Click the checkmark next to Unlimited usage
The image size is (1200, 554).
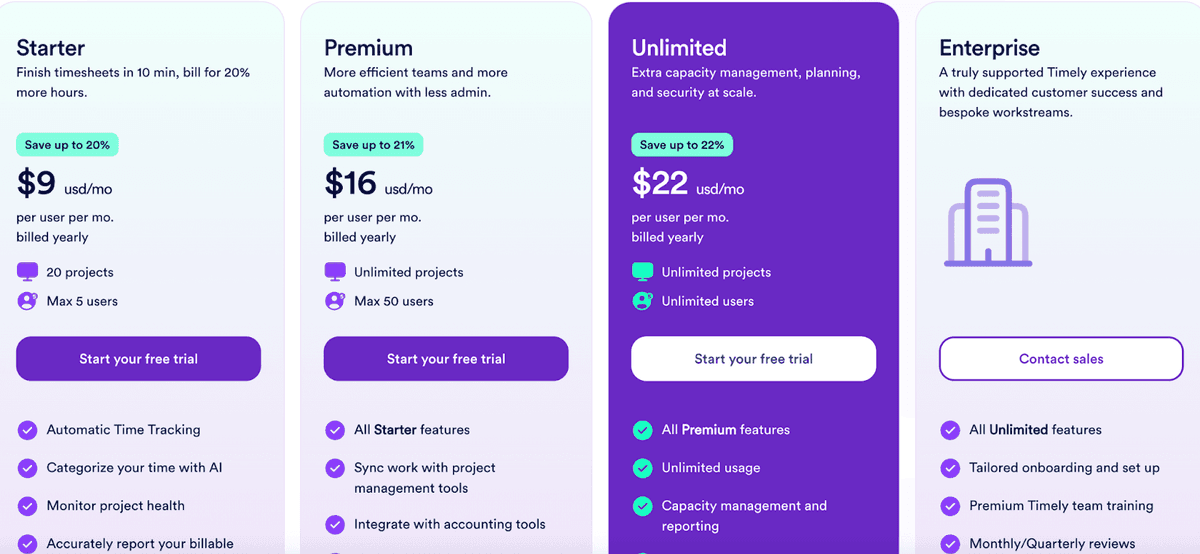click(642, 468)
